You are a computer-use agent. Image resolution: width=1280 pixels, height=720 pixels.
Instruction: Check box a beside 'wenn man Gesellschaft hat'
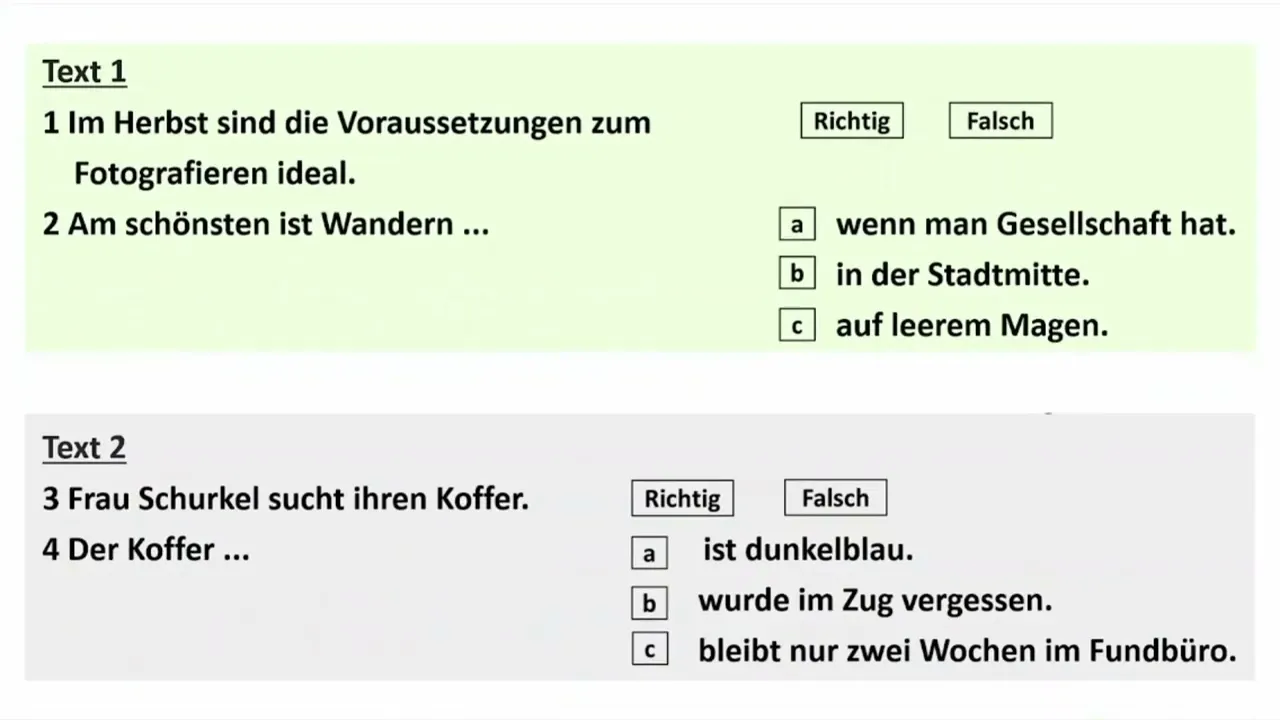[797, 224]
